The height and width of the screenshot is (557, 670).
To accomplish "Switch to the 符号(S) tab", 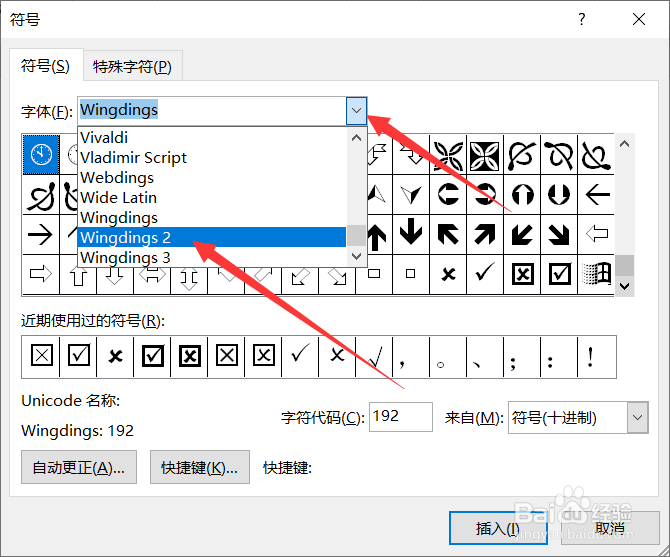I will pyautogui.click(x=45, y=66).
